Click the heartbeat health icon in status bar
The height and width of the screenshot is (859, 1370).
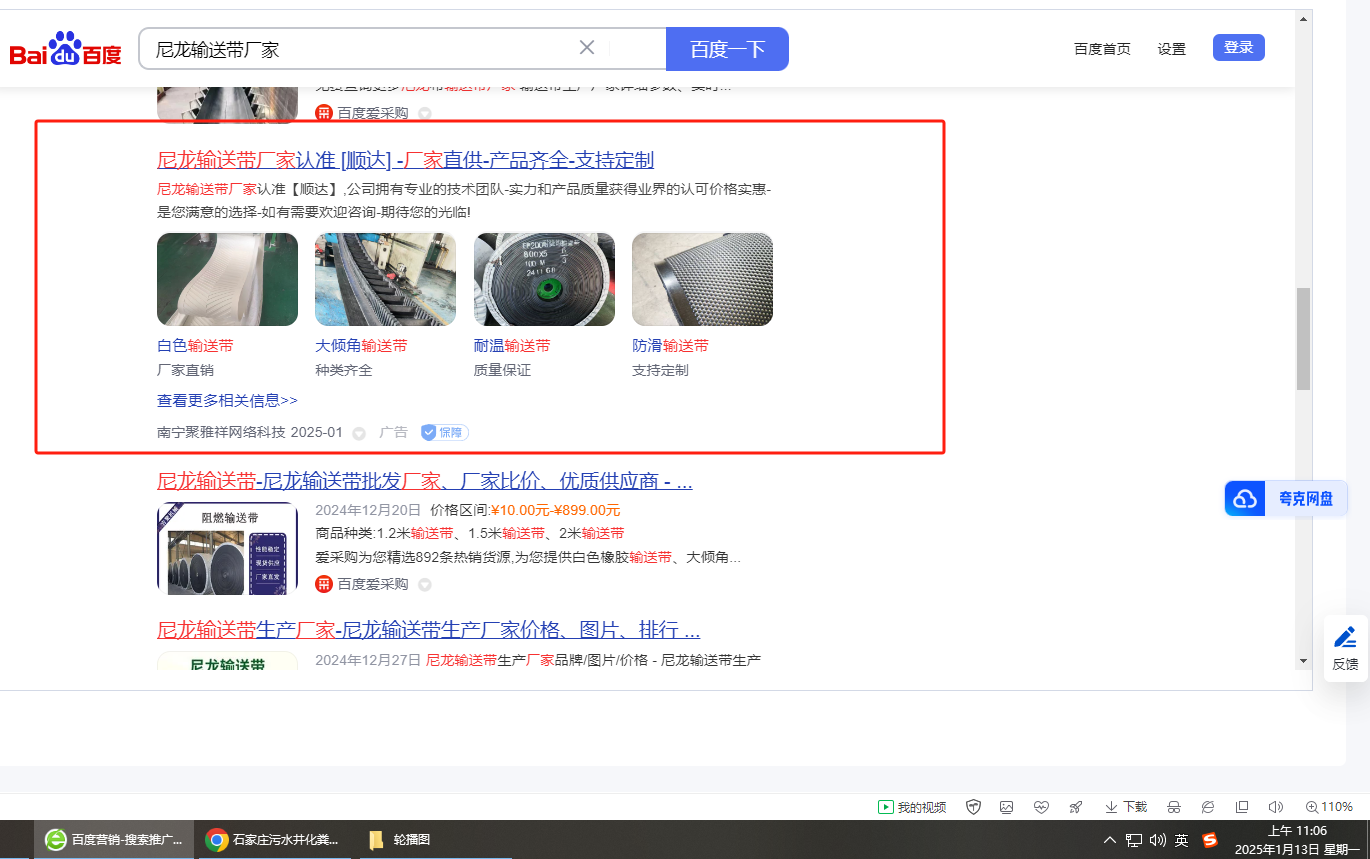[1041, 807]
